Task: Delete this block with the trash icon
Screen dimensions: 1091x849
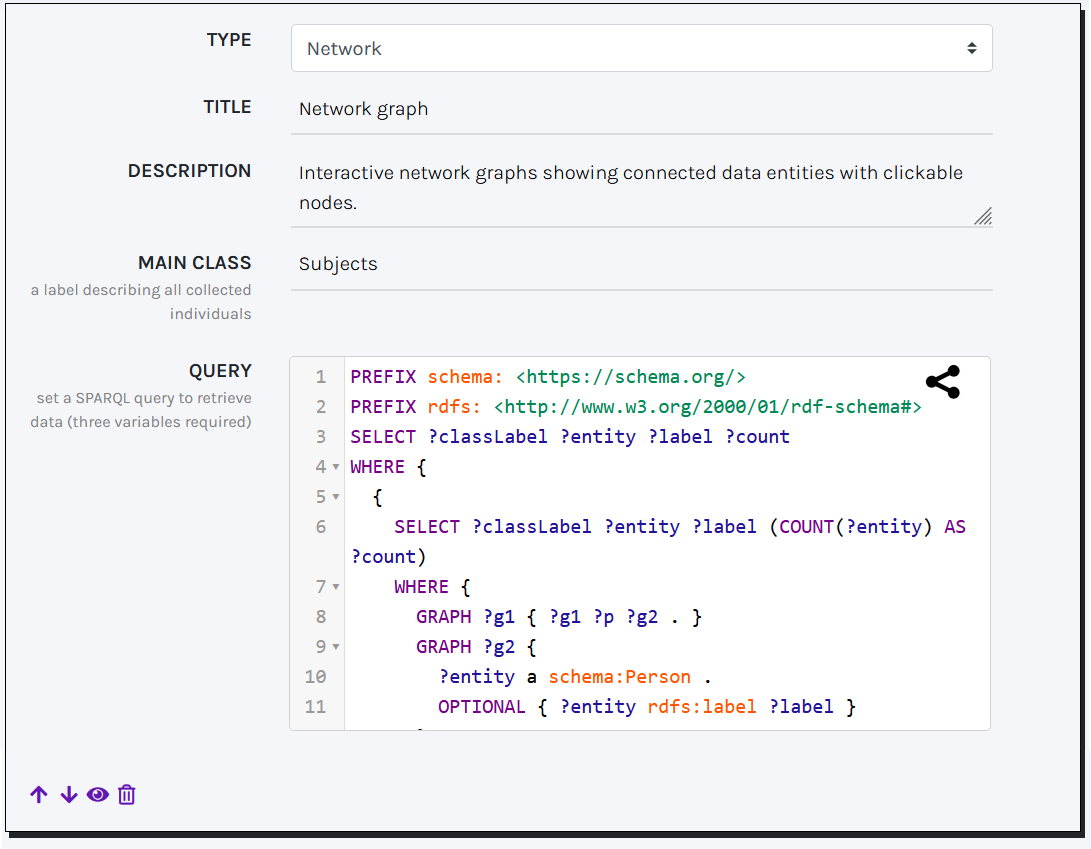Action: 127,795
